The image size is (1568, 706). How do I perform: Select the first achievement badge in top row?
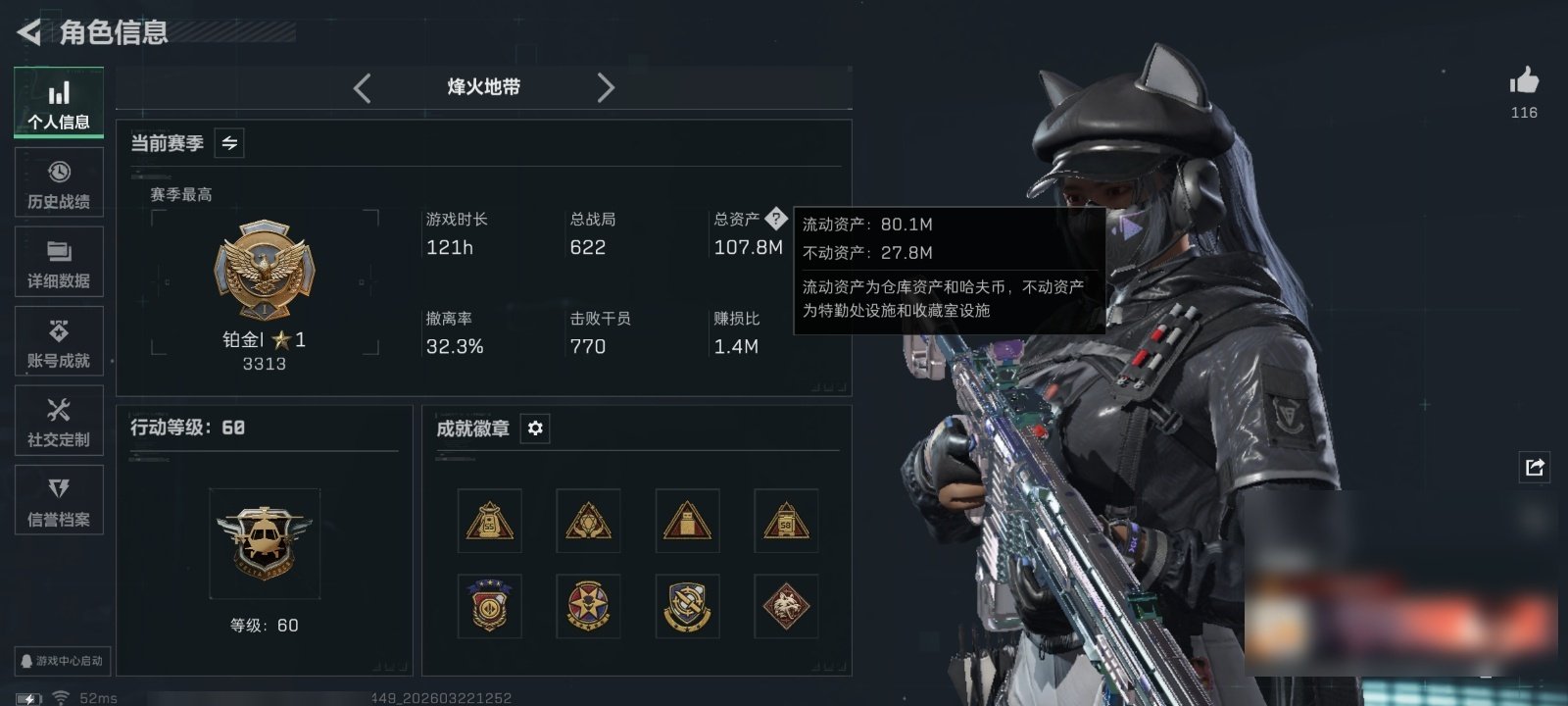(490, 521)
